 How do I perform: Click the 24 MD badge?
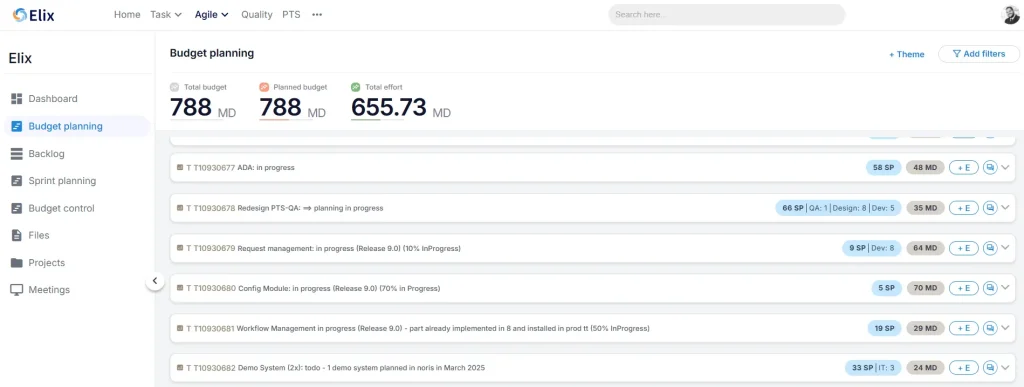coord(925,368)
